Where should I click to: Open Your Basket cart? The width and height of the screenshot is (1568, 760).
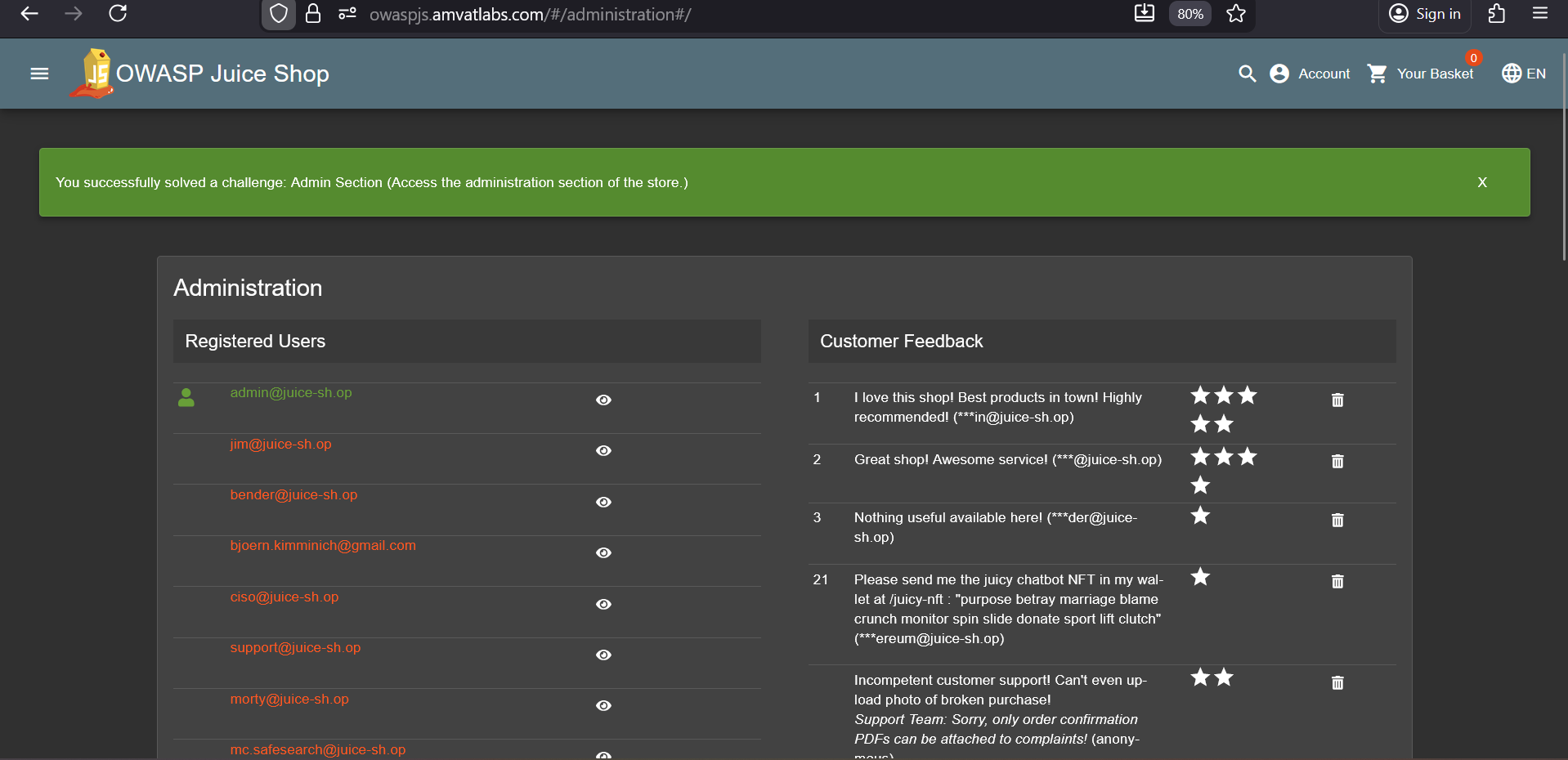(x=1421, y=74)
